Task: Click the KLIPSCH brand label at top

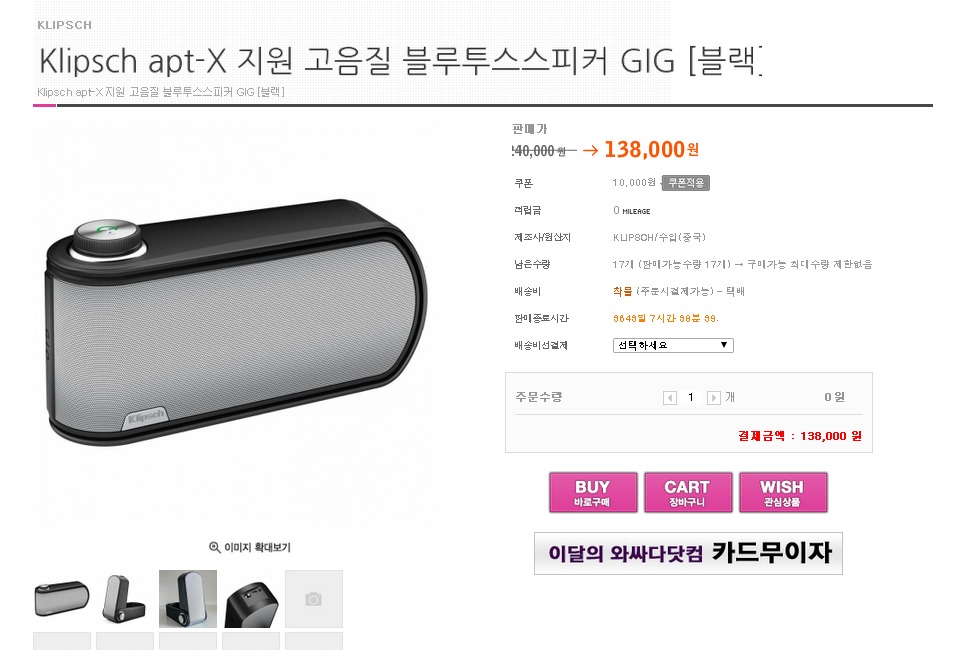Action: [65, 25]
